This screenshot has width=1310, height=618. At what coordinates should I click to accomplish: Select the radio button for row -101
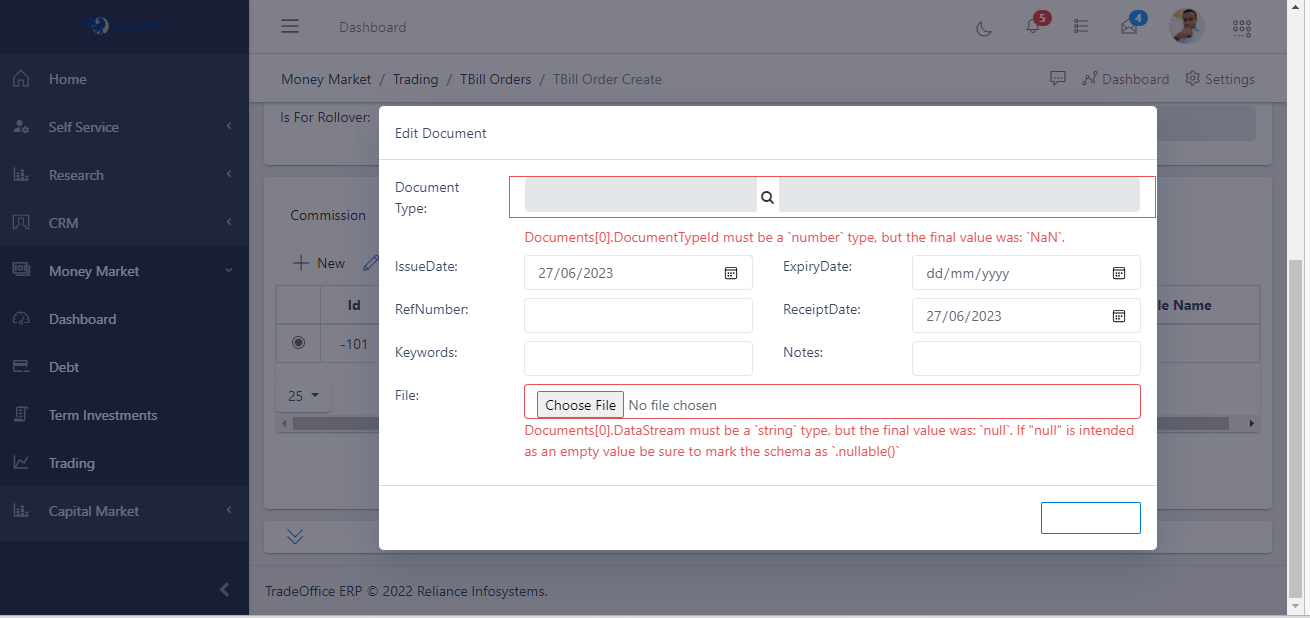pos(298,343)
